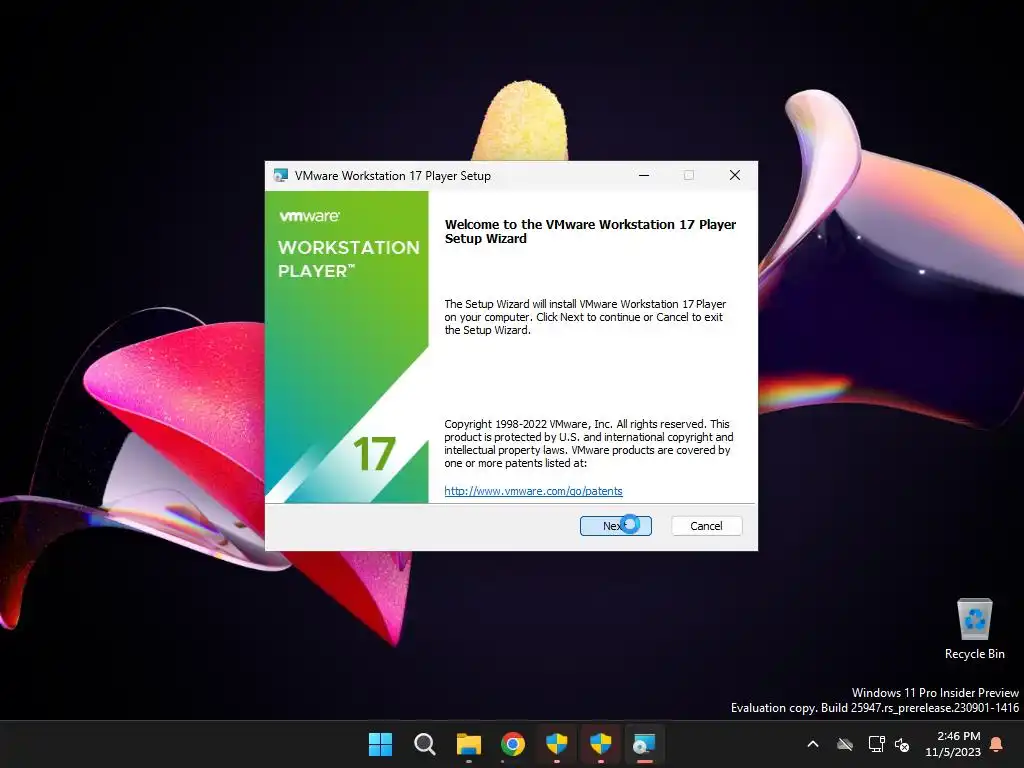Open network status tray icon
This screenshot has height=768, width=1024.
point(876,744)
